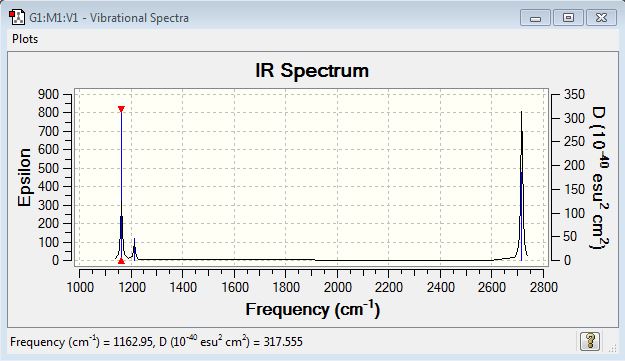
Task: Open the Plots menu
Action: [x=25, y=39]
